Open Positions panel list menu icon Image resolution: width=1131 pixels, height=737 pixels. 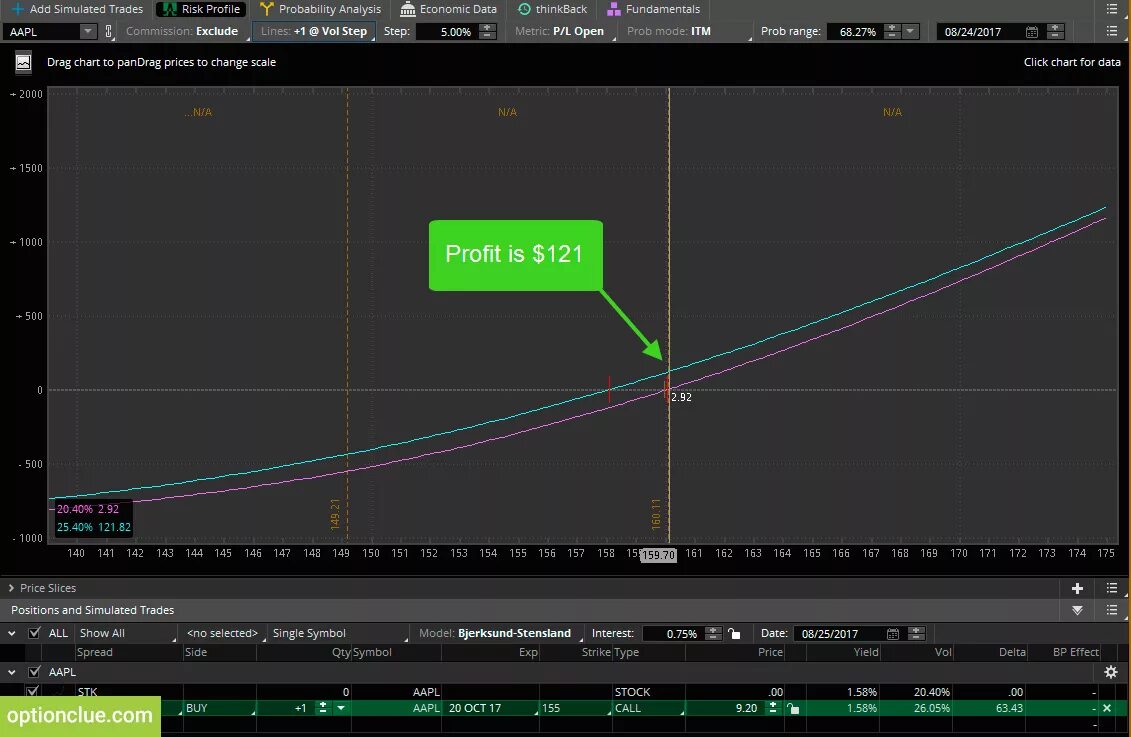(x=1112, y=610)
